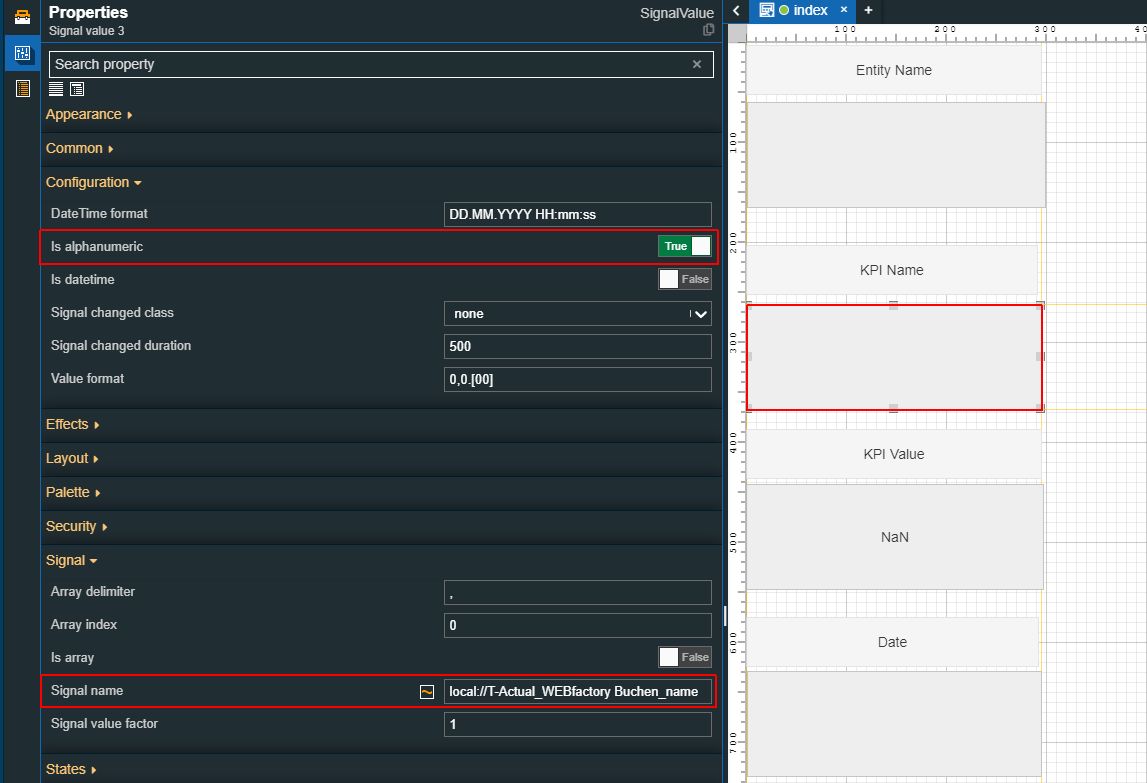
Task: Select the Date label widget
Action: pos(892,642)
